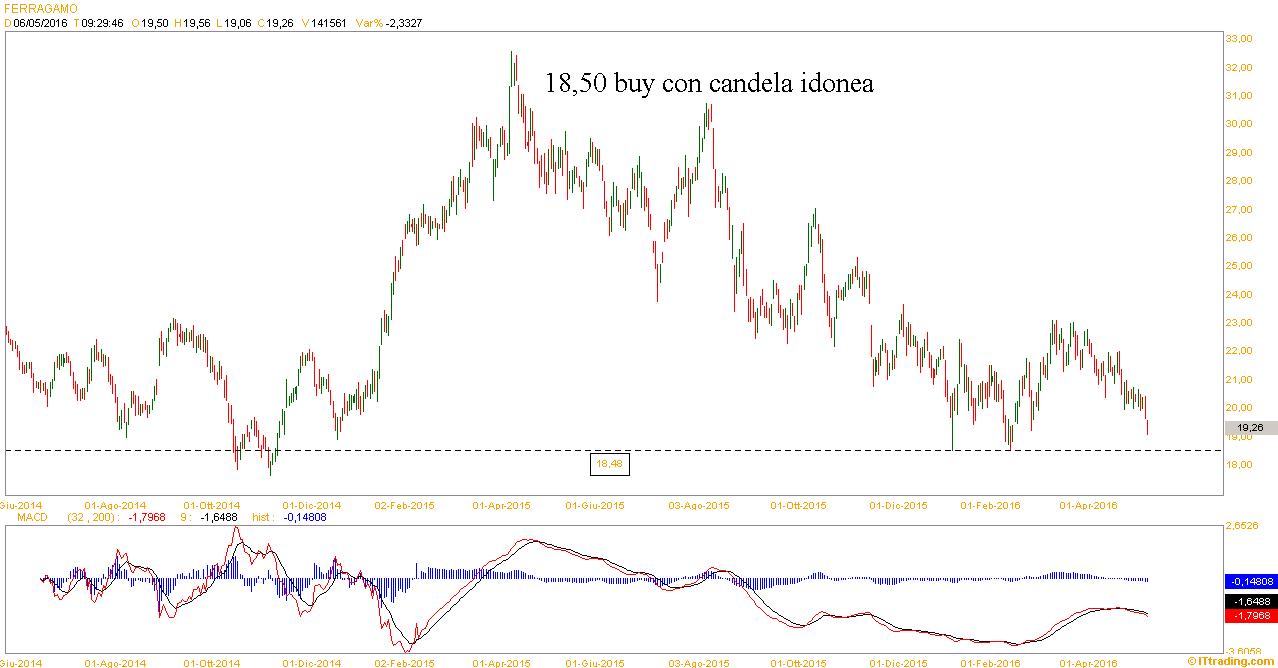The height and width of the screenshot is (668, 1278).
Task: Click 01-Ott-2014 date under price chart
Action: point(213,506)
